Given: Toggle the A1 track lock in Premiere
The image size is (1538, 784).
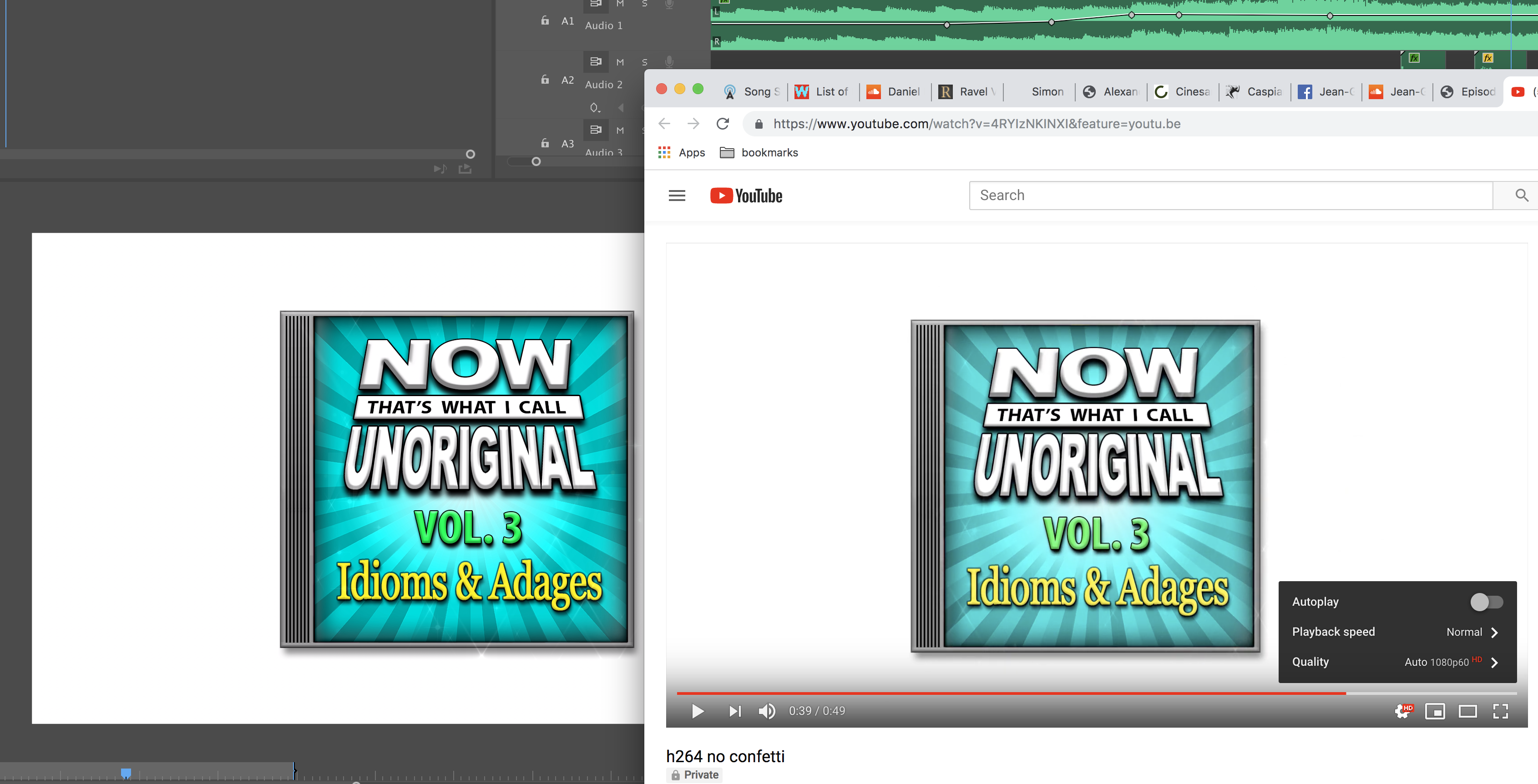Looking at the screenshot, I should click(x=545, y=20).
